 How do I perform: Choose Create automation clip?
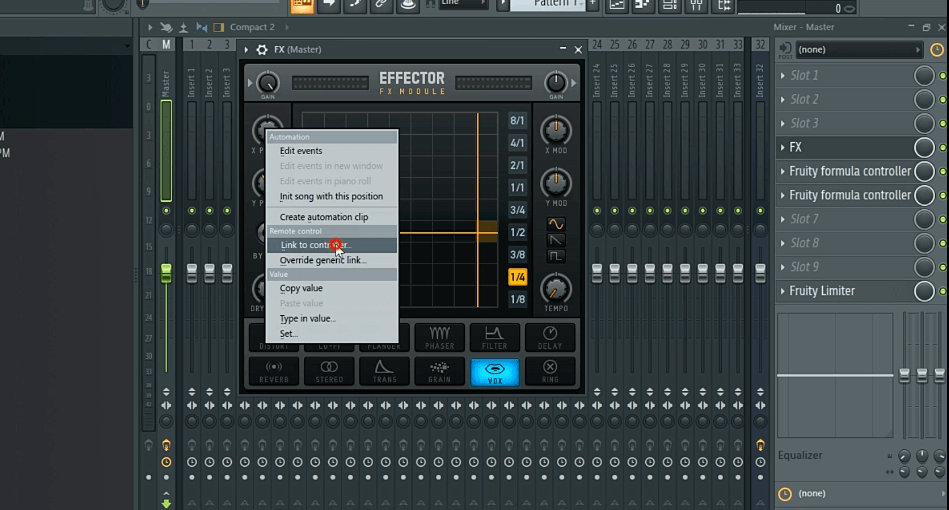[x=332, y=217]
